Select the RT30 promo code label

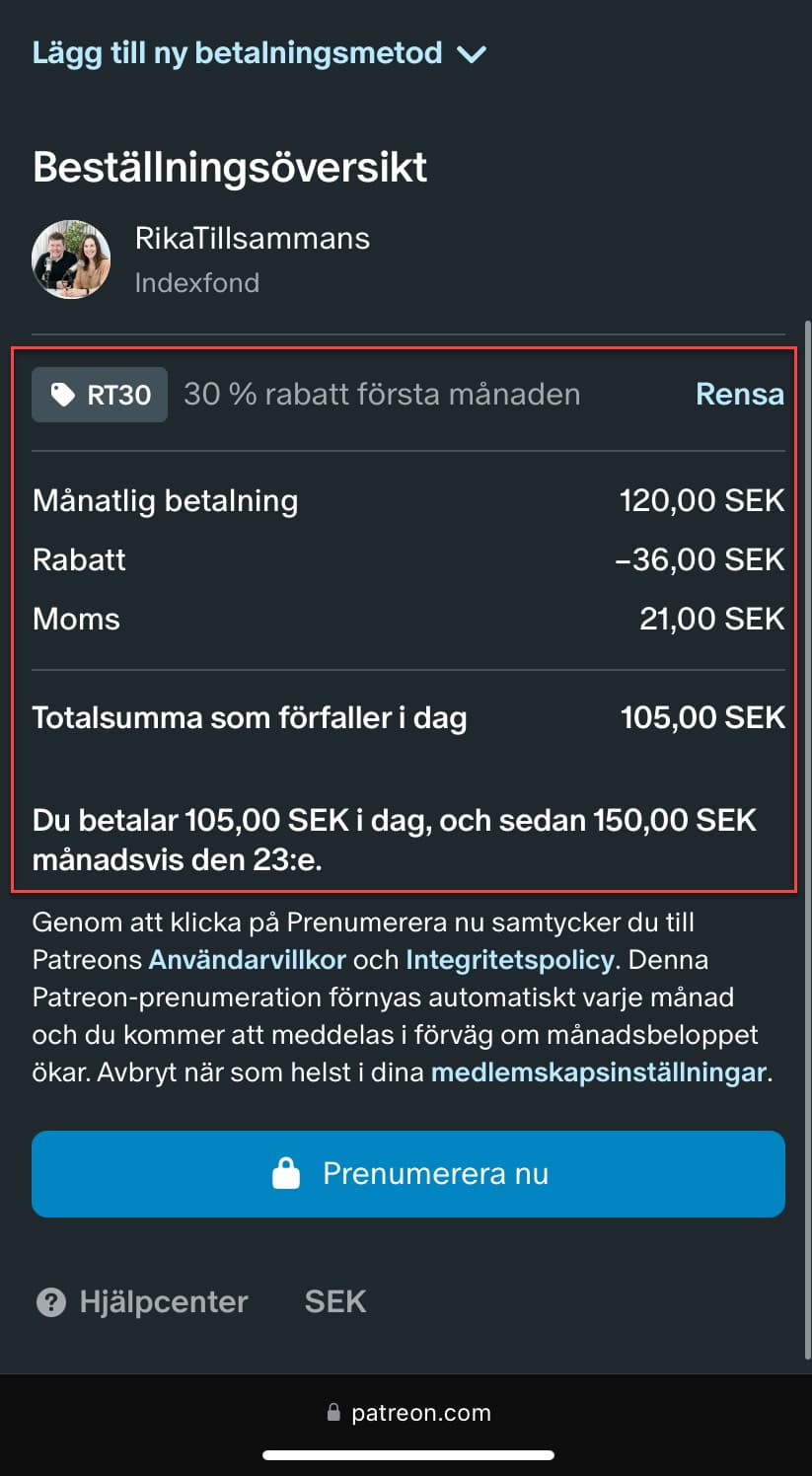(x=118, y=396)
